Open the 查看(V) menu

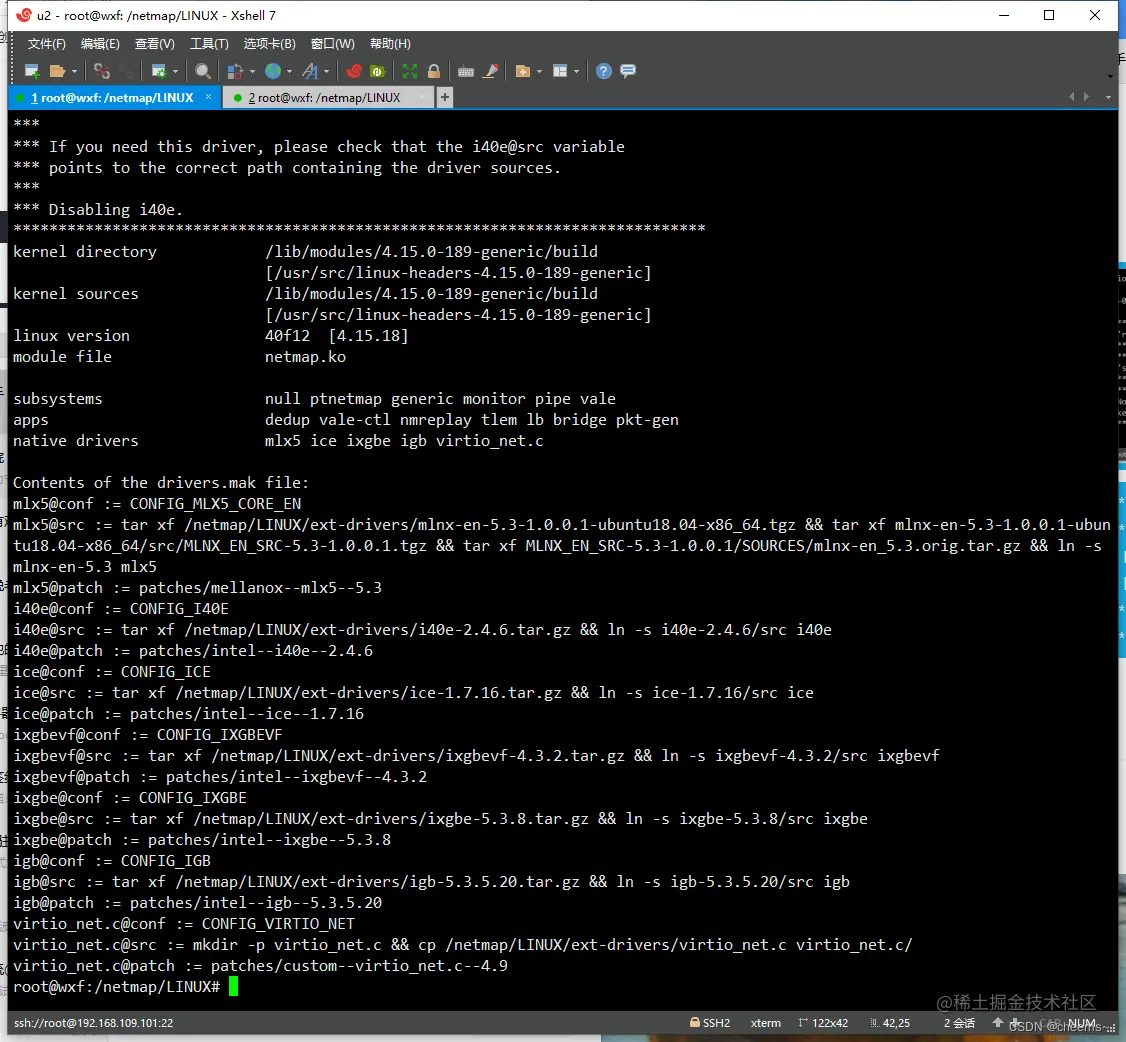coord(154,44)
